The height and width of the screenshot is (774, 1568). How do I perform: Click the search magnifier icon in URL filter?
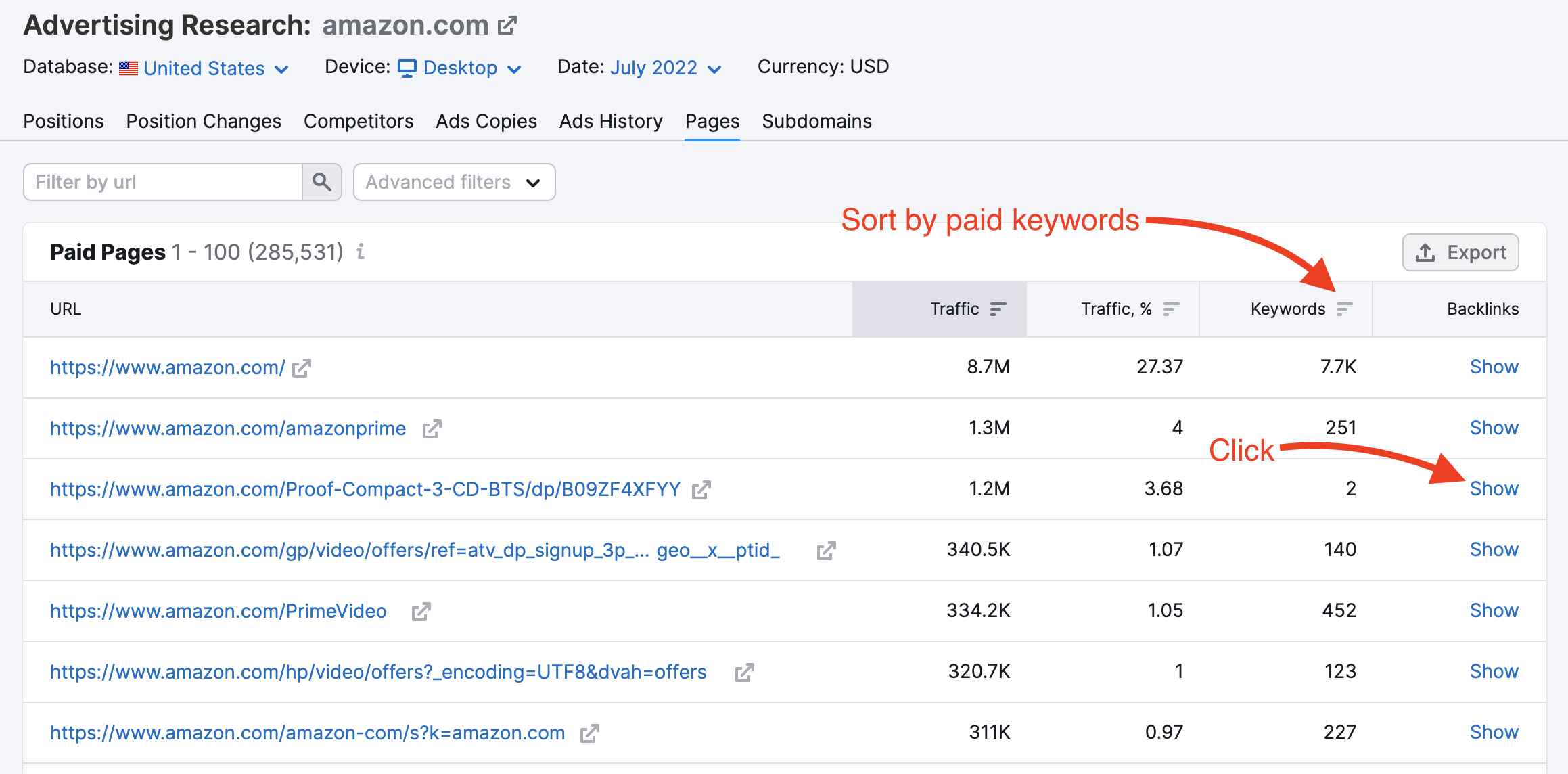(x=322, y=182)
